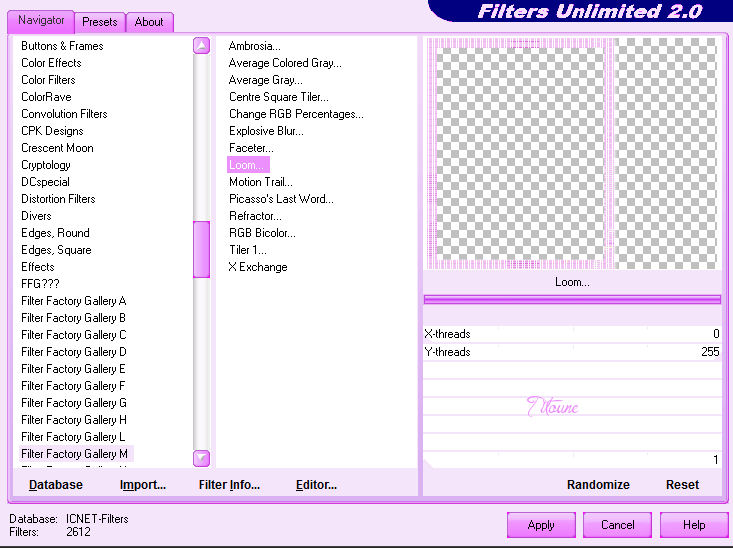This screenshot has width=733, height=548.
Task: Select Buttons & Frames category
Action: point(62,46)
